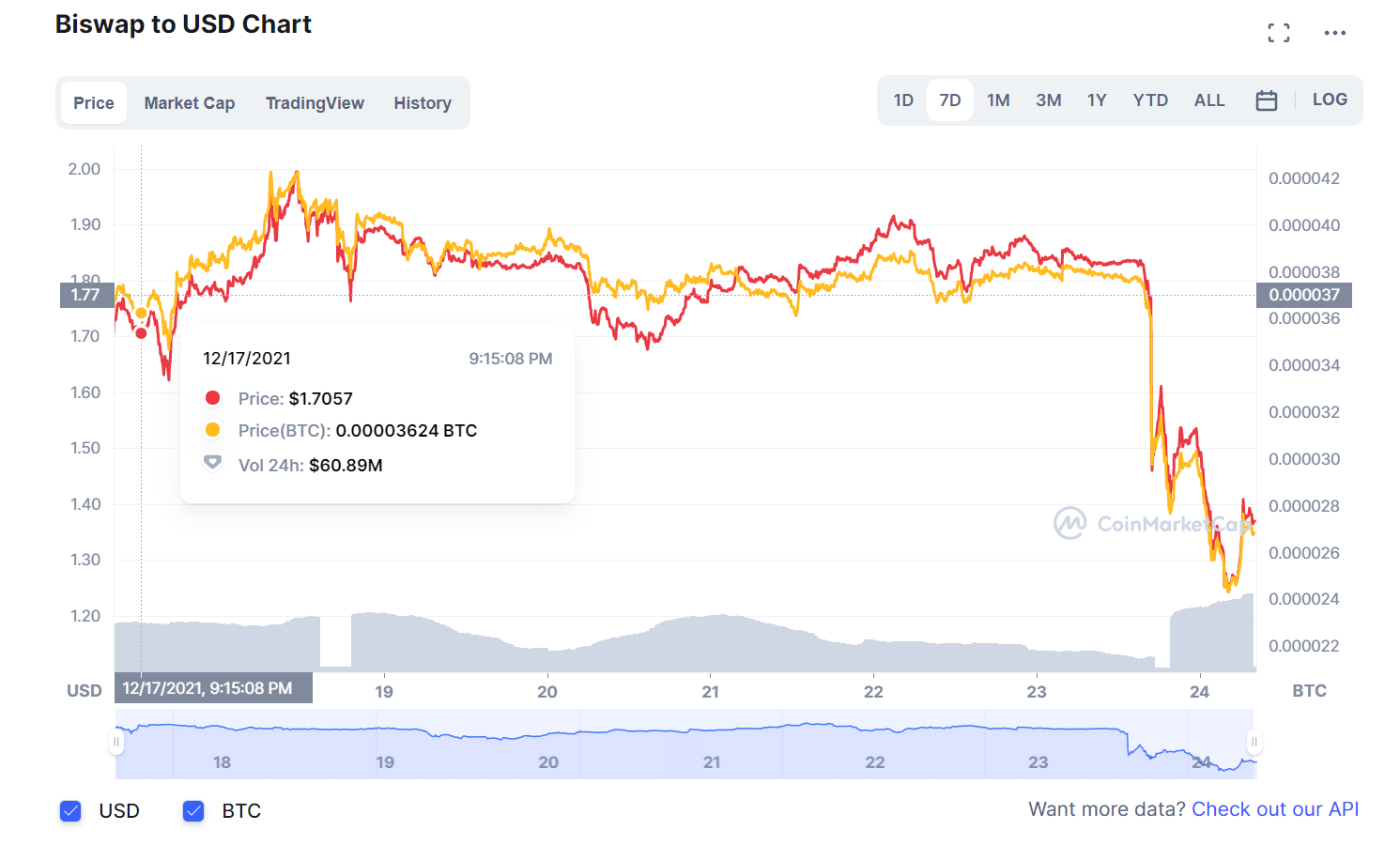
Task: Click the red USD price marker dot
Action: point(141,333)
